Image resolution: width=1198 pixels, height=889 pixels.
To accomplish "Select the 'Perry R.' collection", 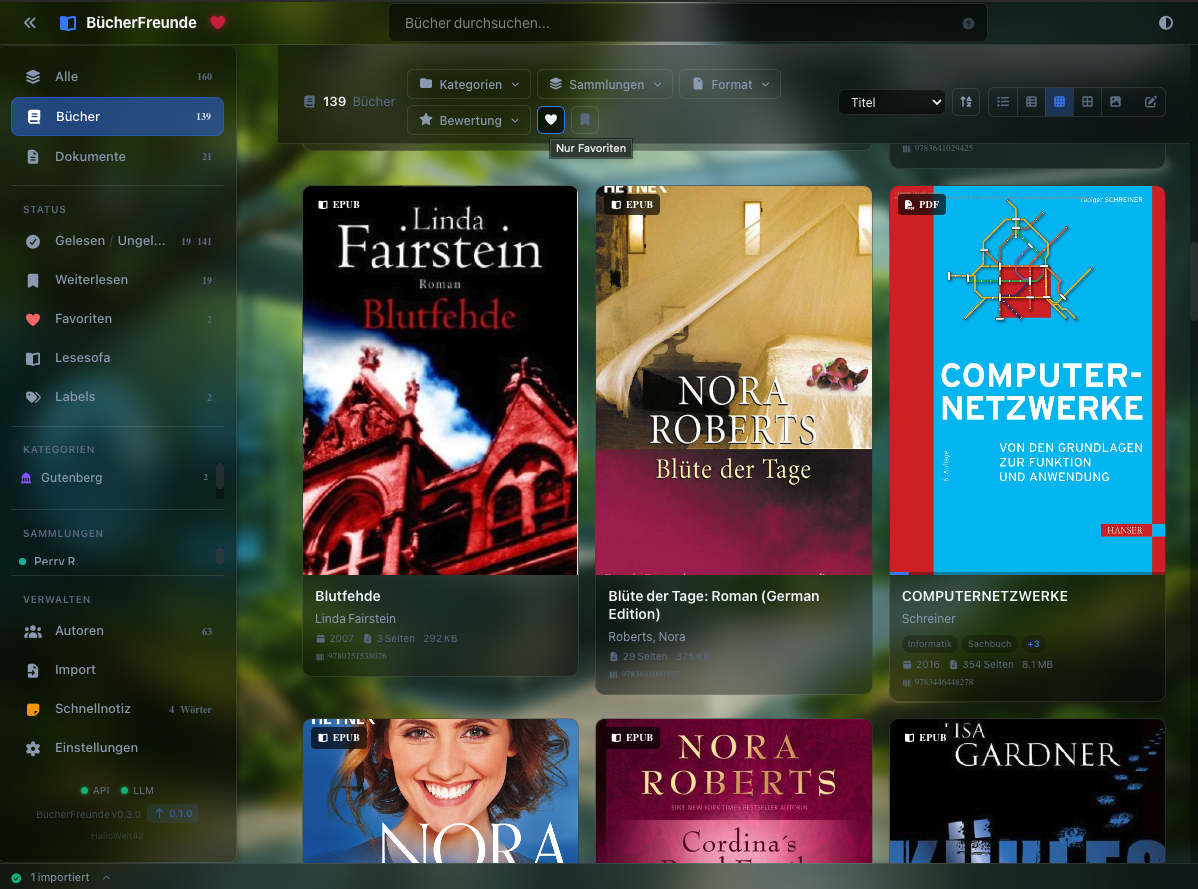I will tap(113, 561).
